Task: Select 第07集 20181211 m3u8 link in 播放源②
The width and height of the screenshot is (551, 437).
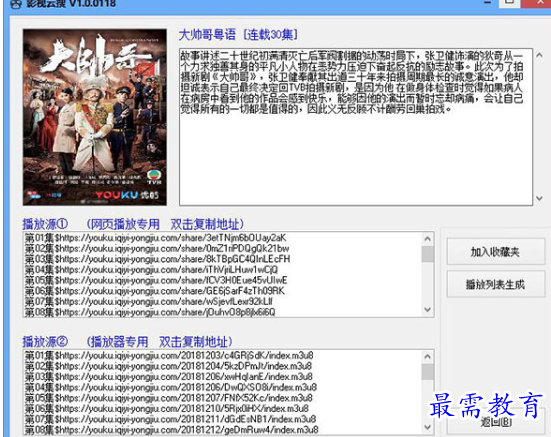Action: point(170,419)
